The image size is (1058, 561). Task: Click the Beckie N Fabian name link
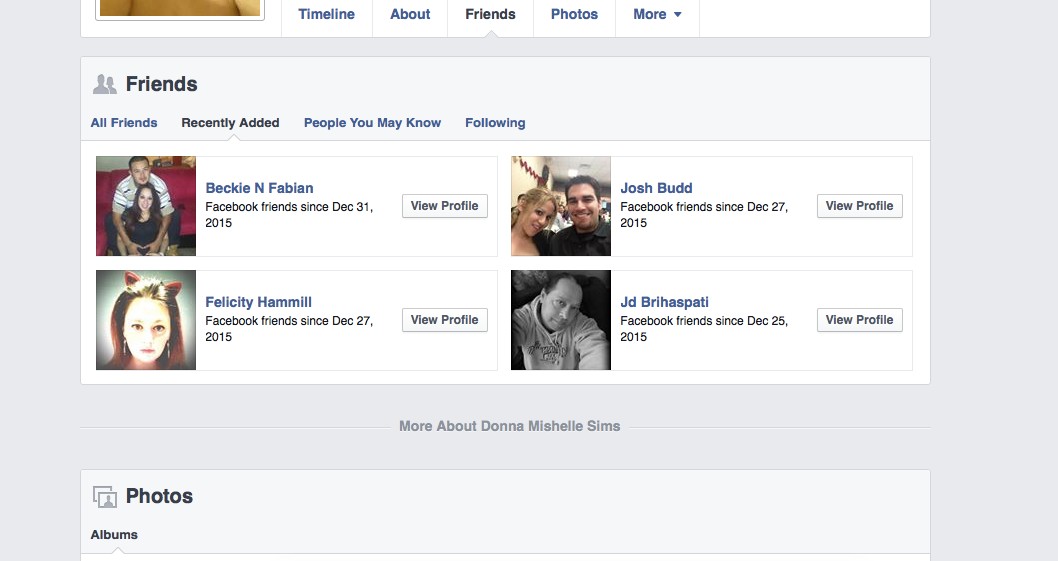[x=259, y=188]
